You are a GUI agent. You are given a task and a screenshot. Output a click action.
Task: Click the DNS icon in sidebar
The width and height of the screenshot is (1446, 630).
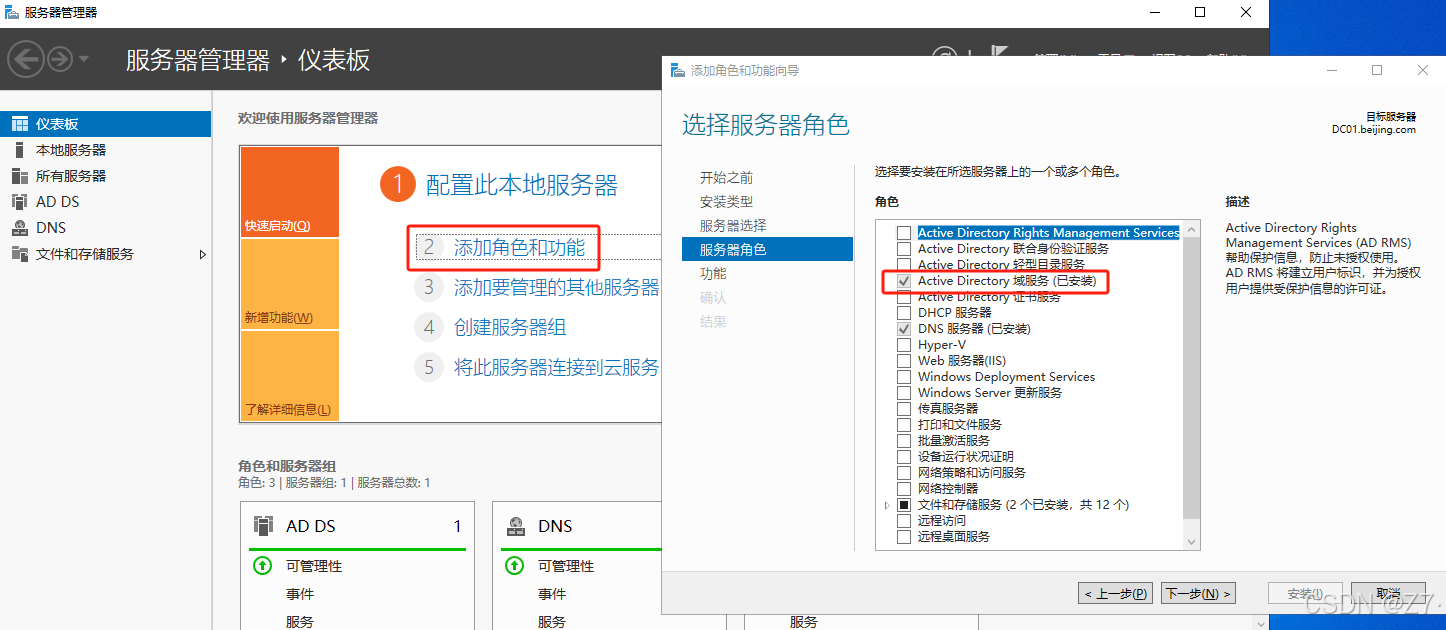19,228
